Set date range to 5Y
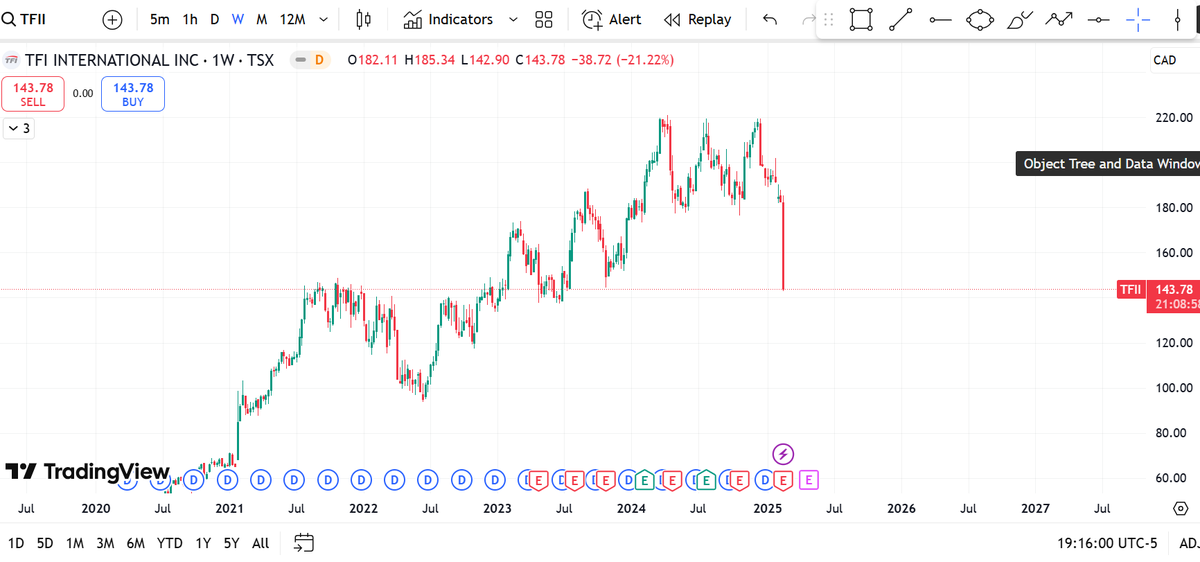 pos(231,543)
